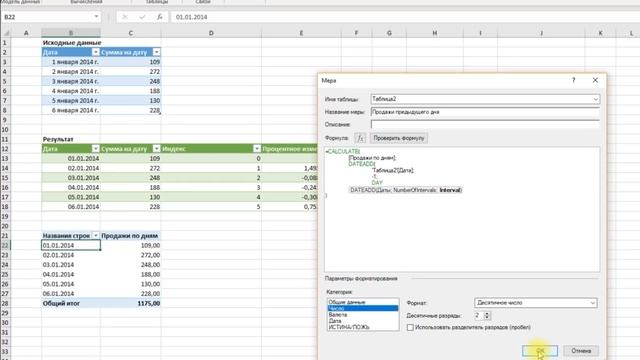The width and height of the screenshot is (640, 360).
Task: Click the select-all corner of the worksheet
Action: (x=6, y=33)
